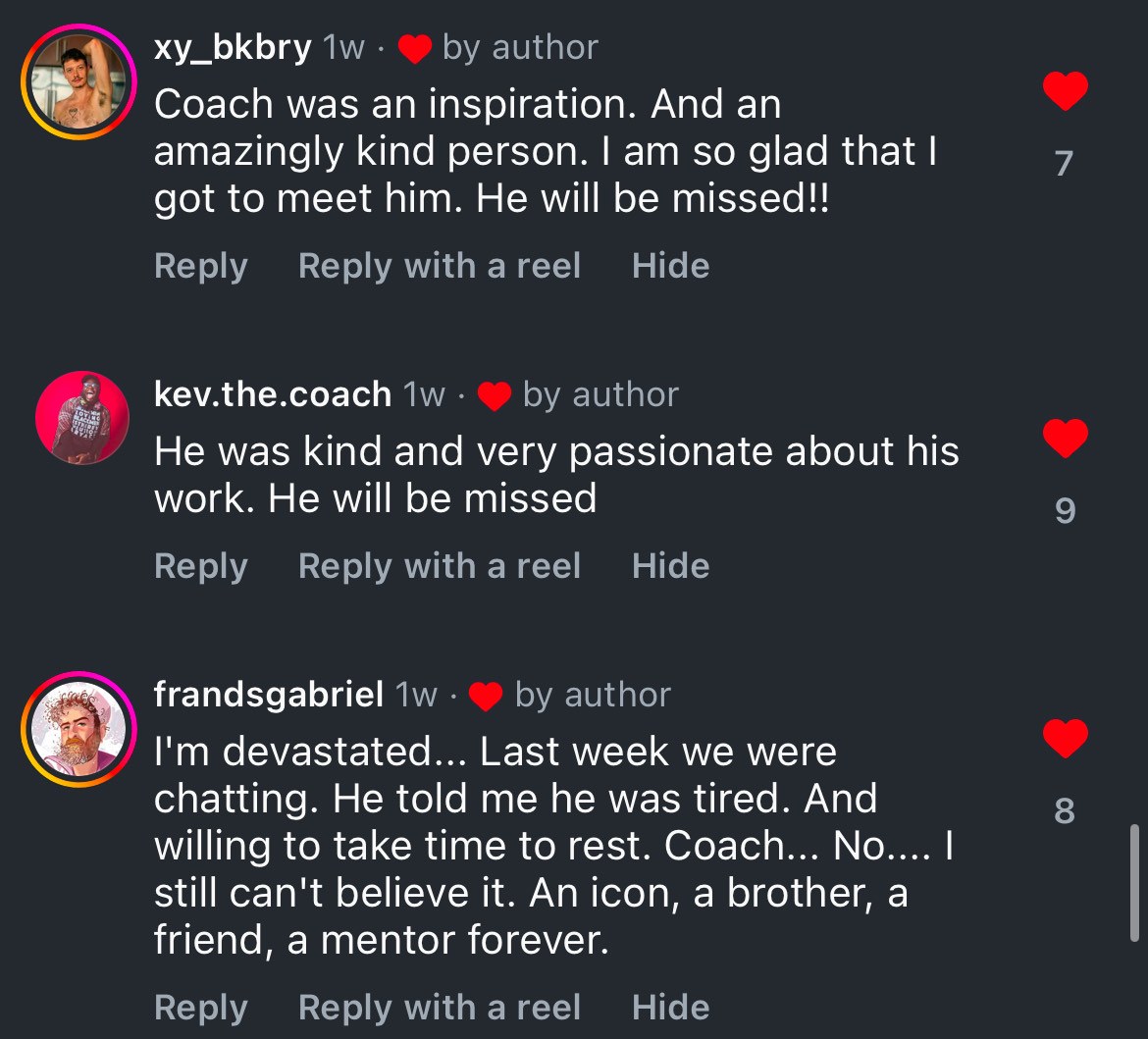Reply to frandsgabriel's comment
This screenshot has width=1148, height=1039.
click(201, 1009)
